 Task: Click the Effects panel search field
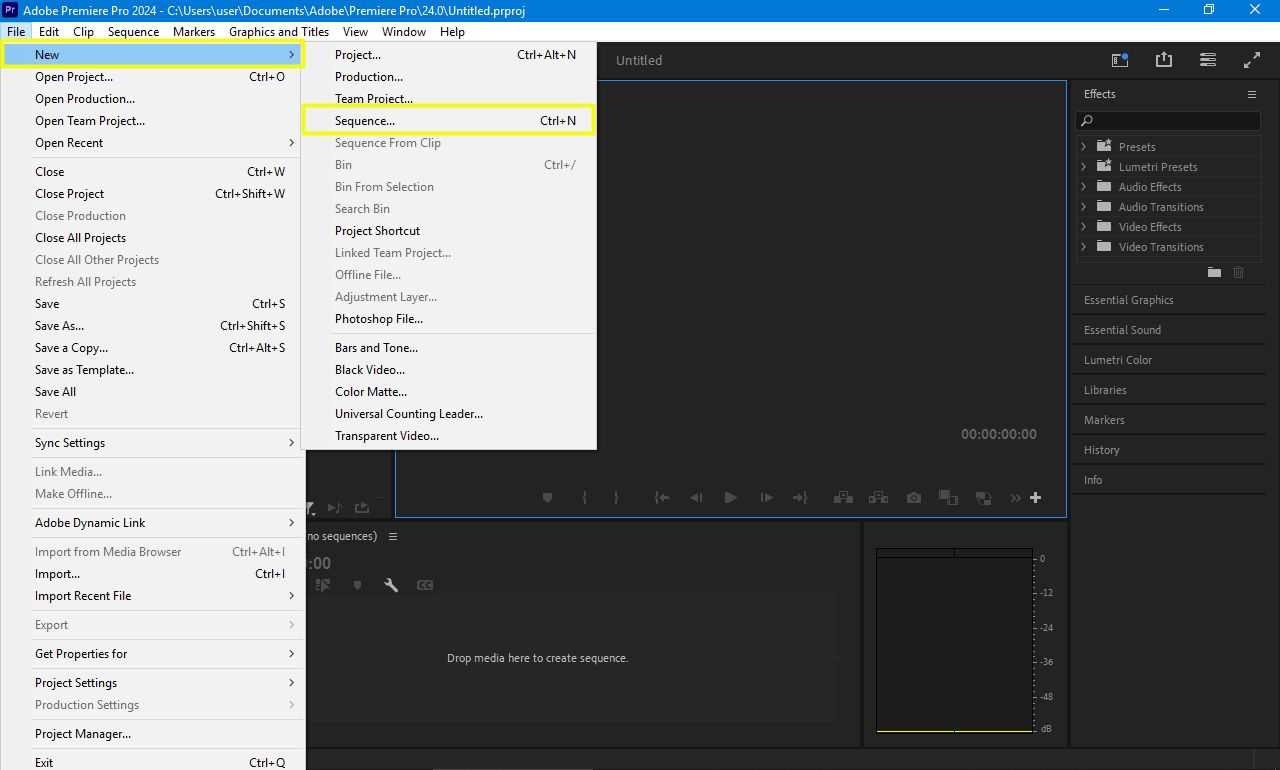coord(1168,120)
